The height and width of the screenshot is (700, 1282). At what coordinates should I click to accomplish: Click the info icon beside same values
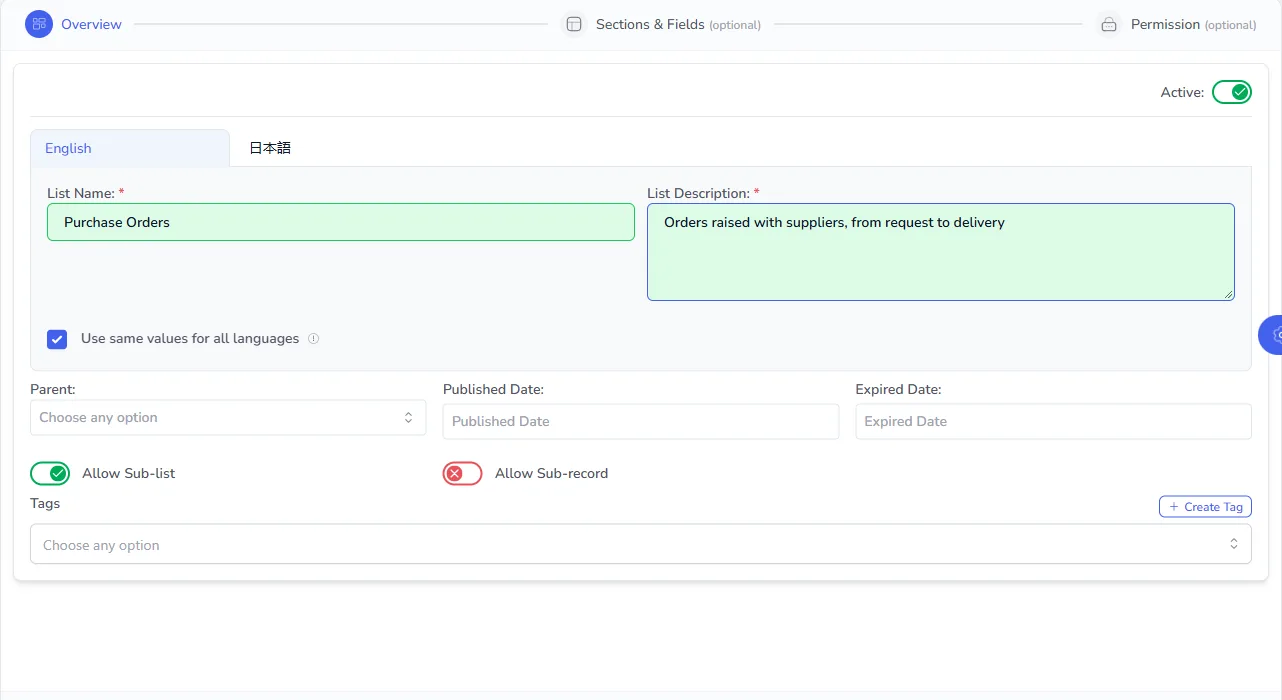pyautogui.click(x=313, y=339)
